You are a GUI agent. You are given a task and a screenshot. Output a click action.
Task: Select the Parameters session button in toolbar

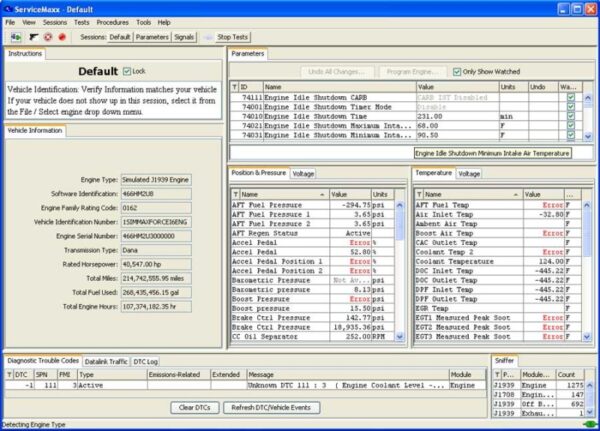[152, 37]
